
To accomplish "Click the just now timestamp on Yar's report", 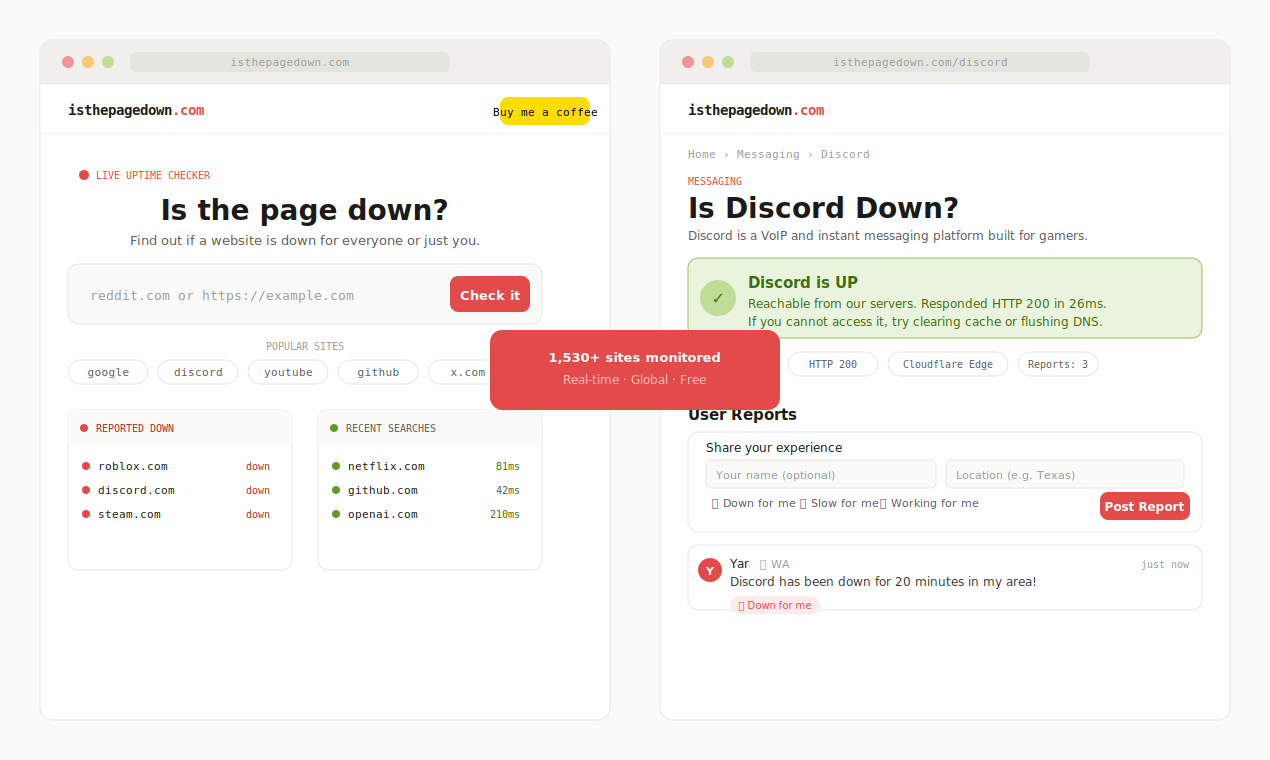I will click(x=1165, y=564).
